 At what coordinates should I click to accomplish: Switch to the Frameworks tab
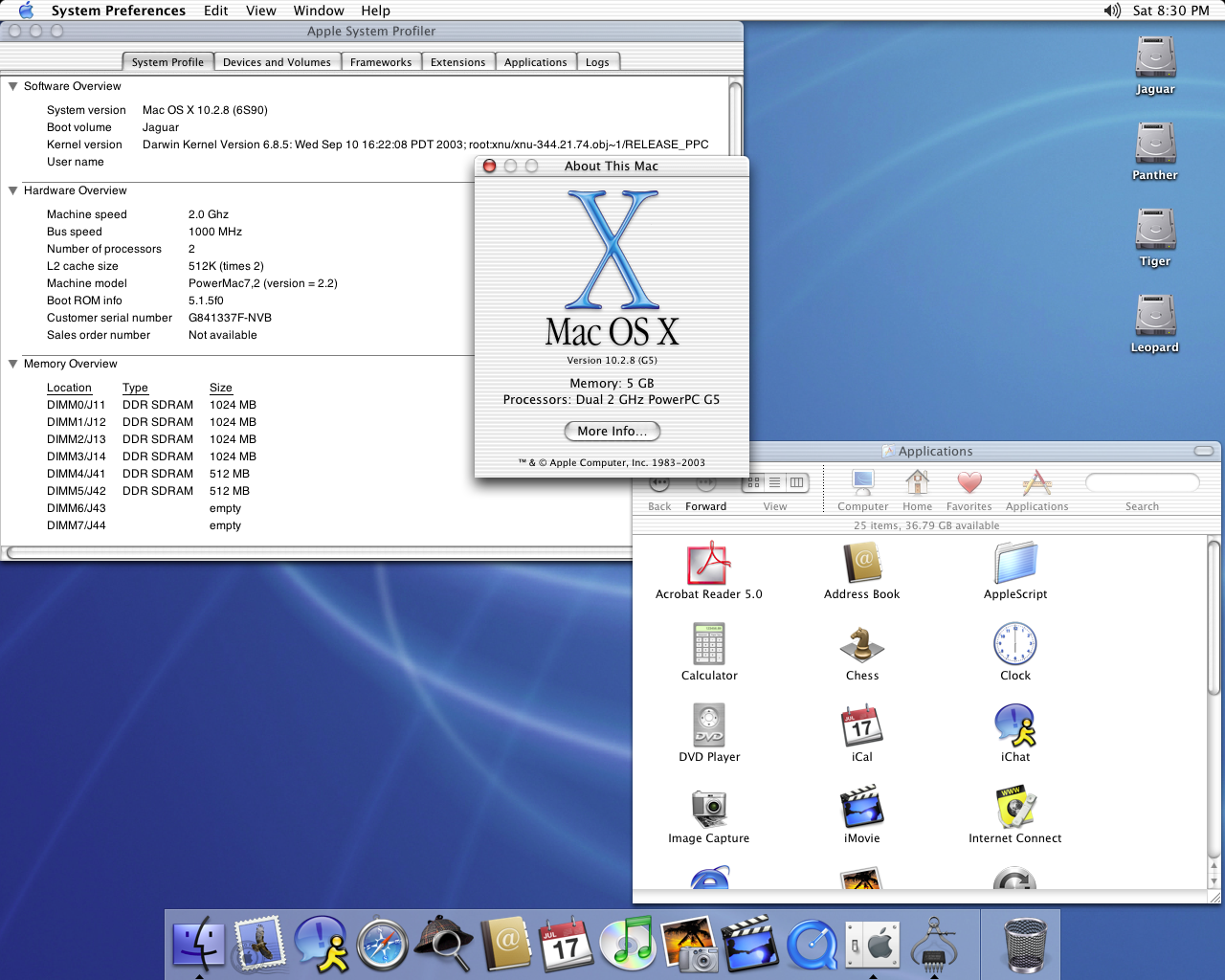click(x=381, y=62)
